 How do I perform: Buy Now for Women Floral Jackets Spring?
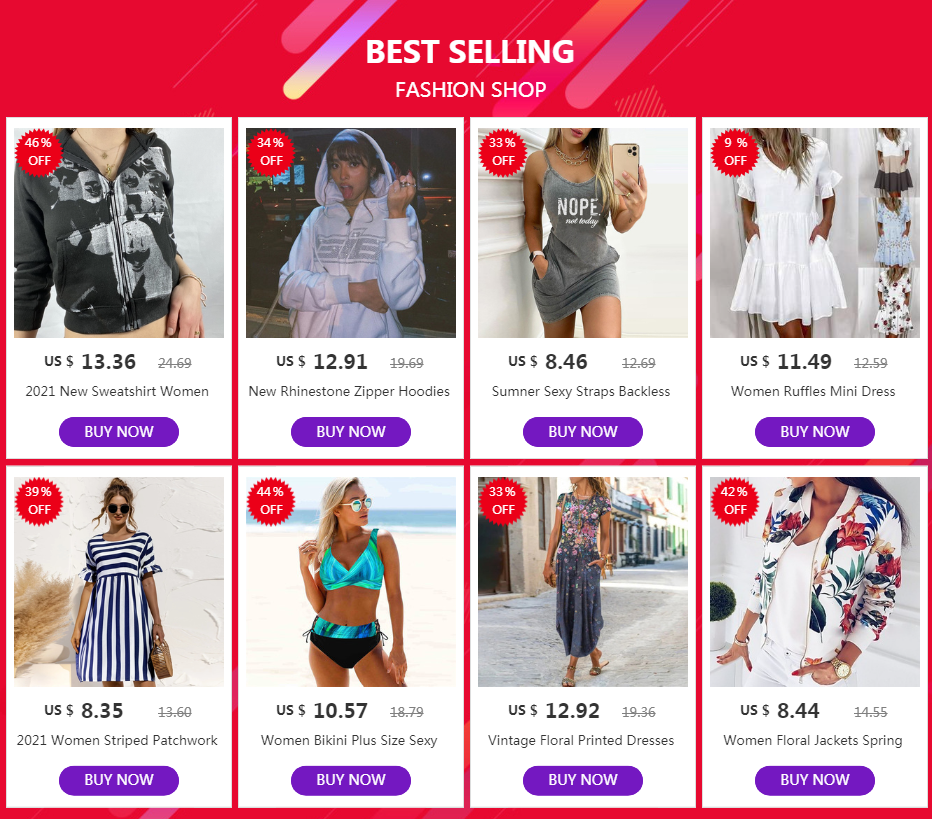coord(815,780)
